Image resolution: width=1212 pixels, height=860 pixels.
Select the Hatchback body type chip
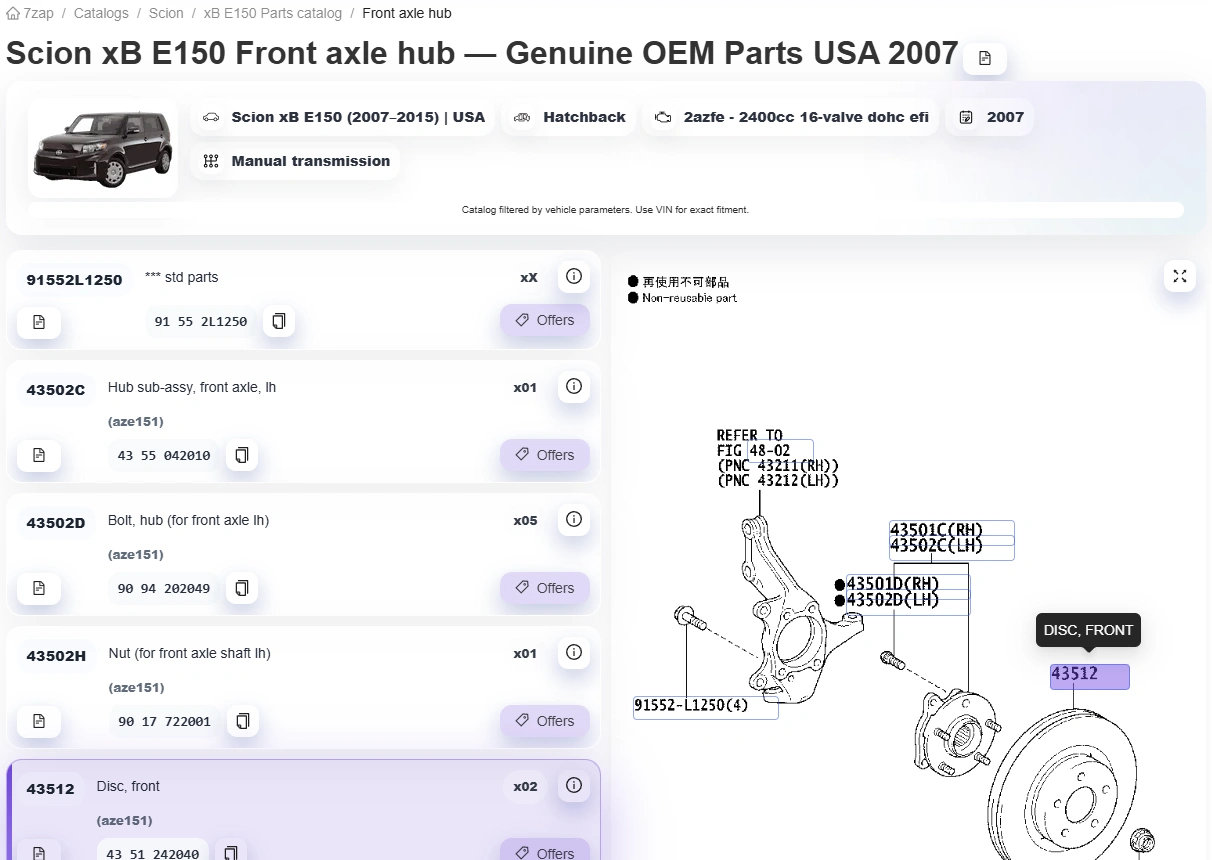569,117
